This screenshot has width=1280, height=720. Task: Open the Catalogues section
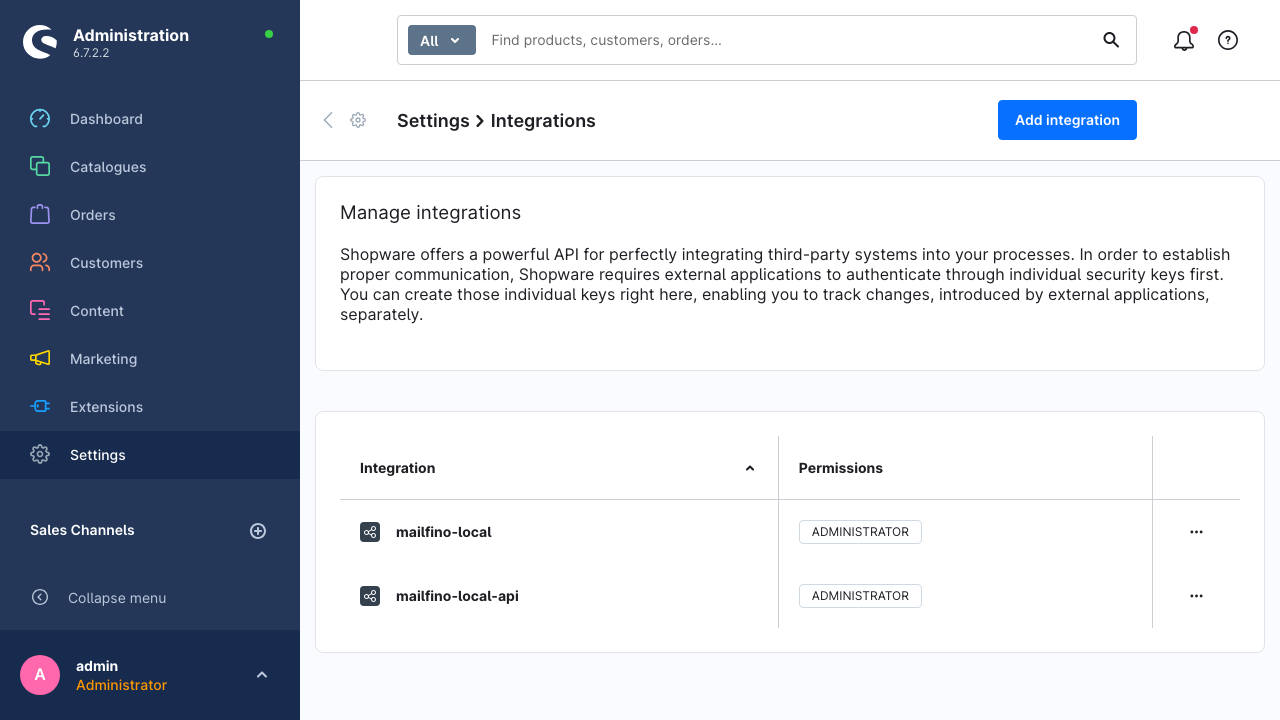150,167
